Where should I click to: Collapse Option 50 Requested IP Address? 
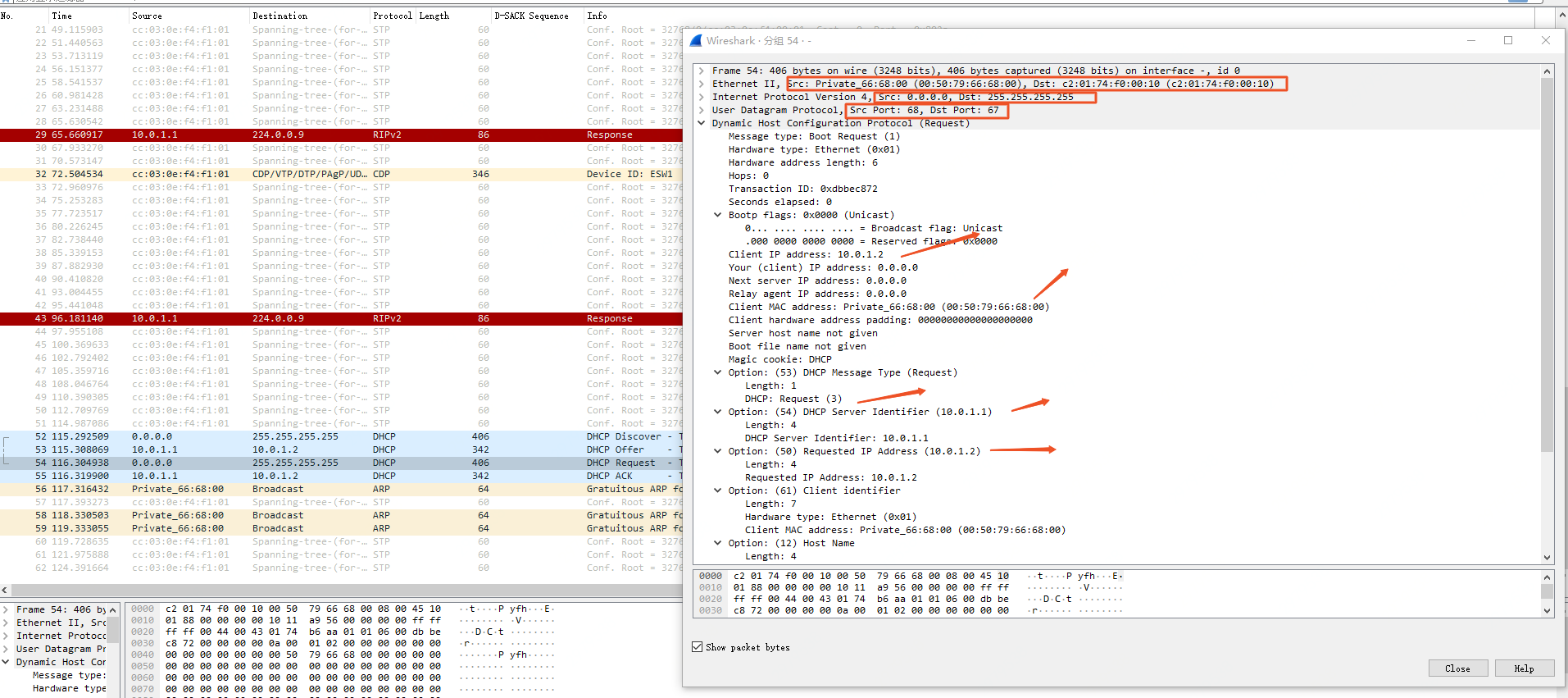(718, 451)
